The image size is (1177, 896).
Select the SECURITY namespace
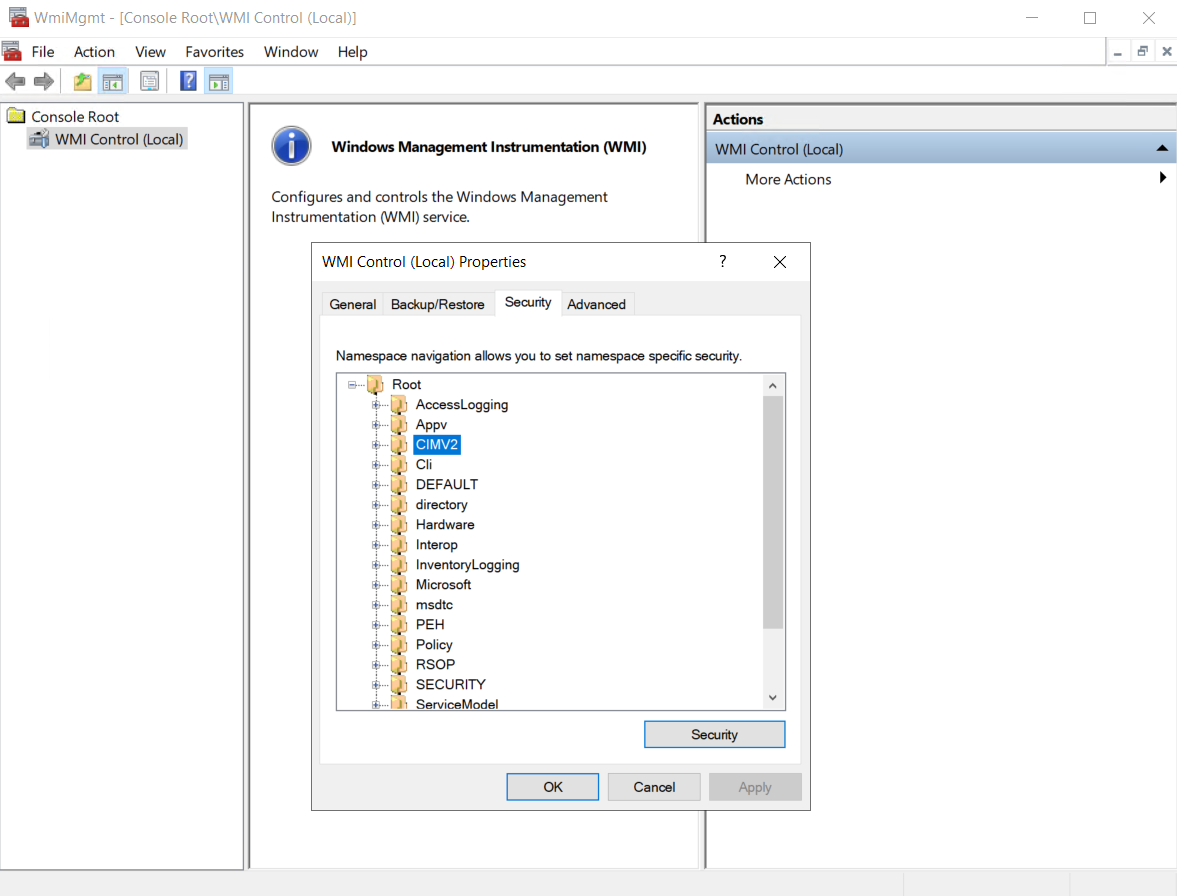click(450, 684)
